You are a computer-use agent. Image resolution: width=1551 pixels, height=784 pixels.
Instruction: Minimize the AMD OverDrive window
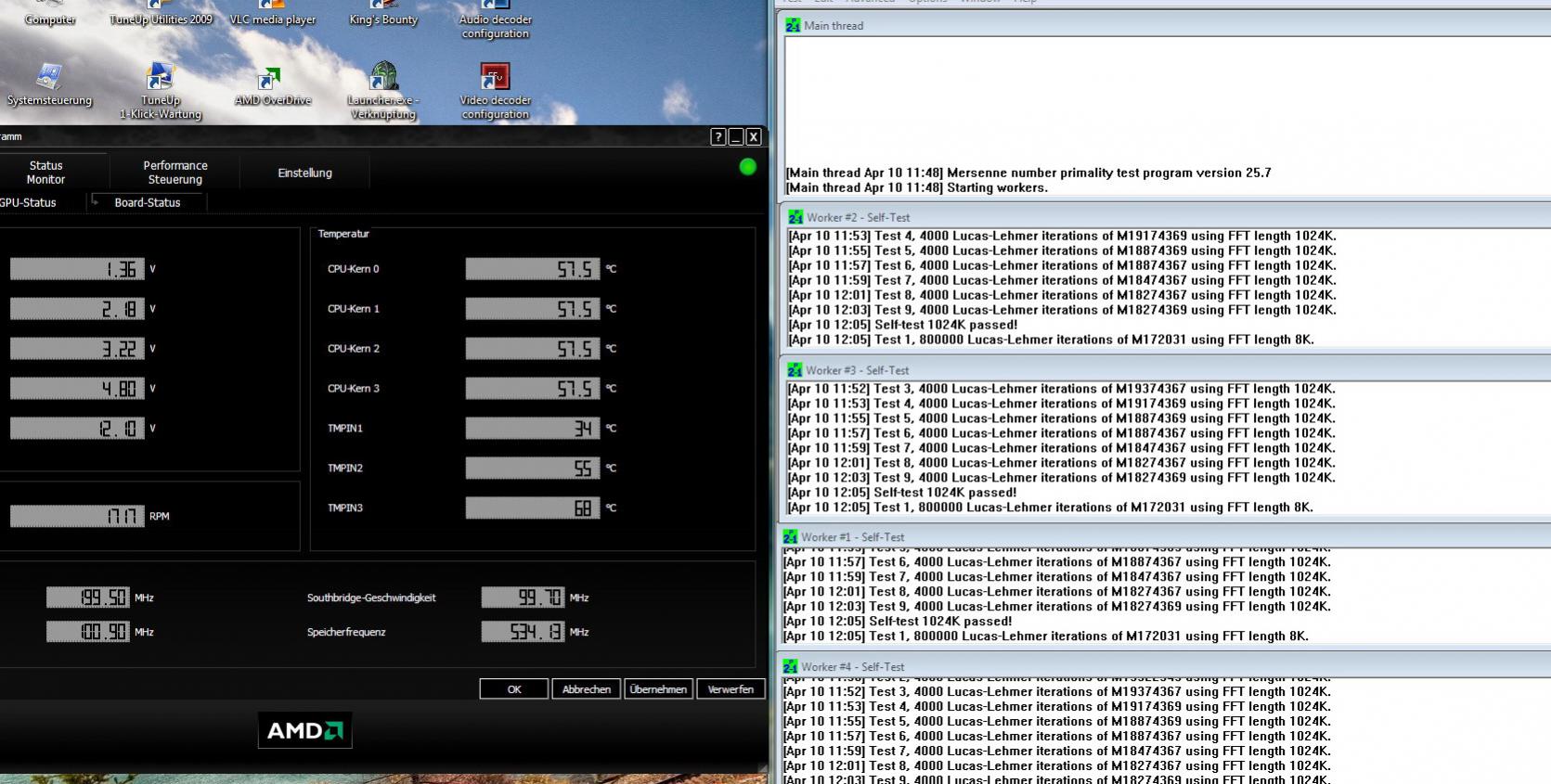tap(735, 137)
